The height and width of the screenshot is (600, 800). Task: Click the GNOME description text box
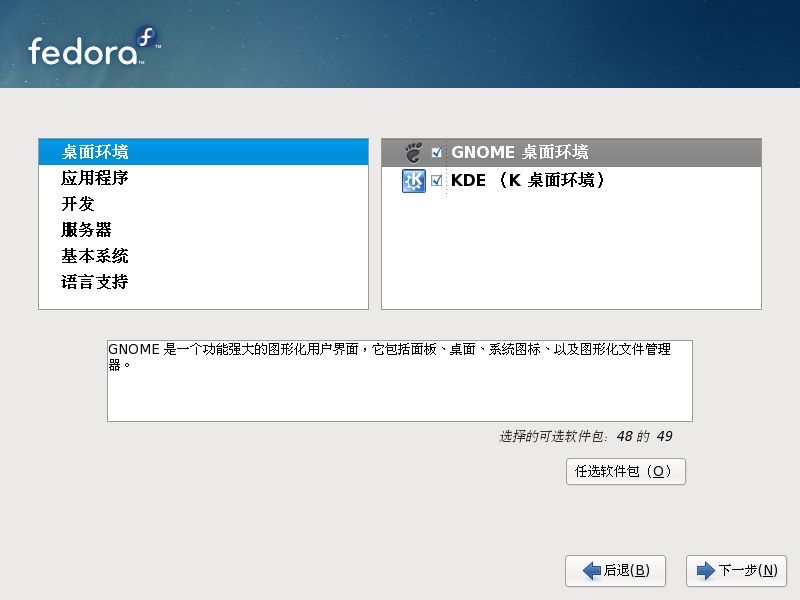tap(399, 381)
